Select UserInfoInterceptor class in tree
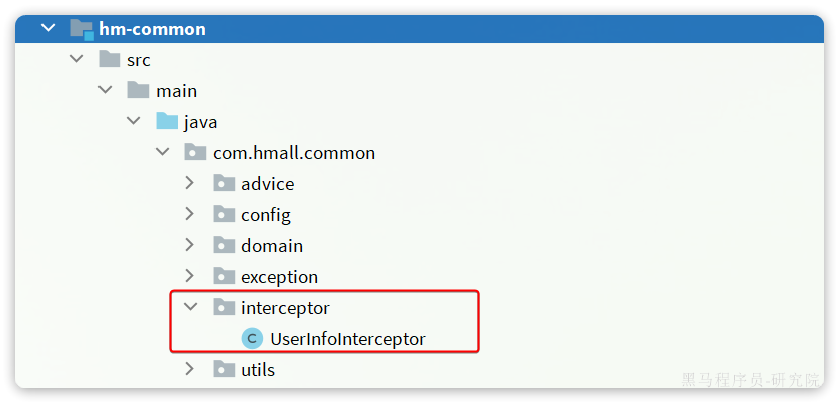This screenshot has height=405, width=839. [x=347, y=339]
